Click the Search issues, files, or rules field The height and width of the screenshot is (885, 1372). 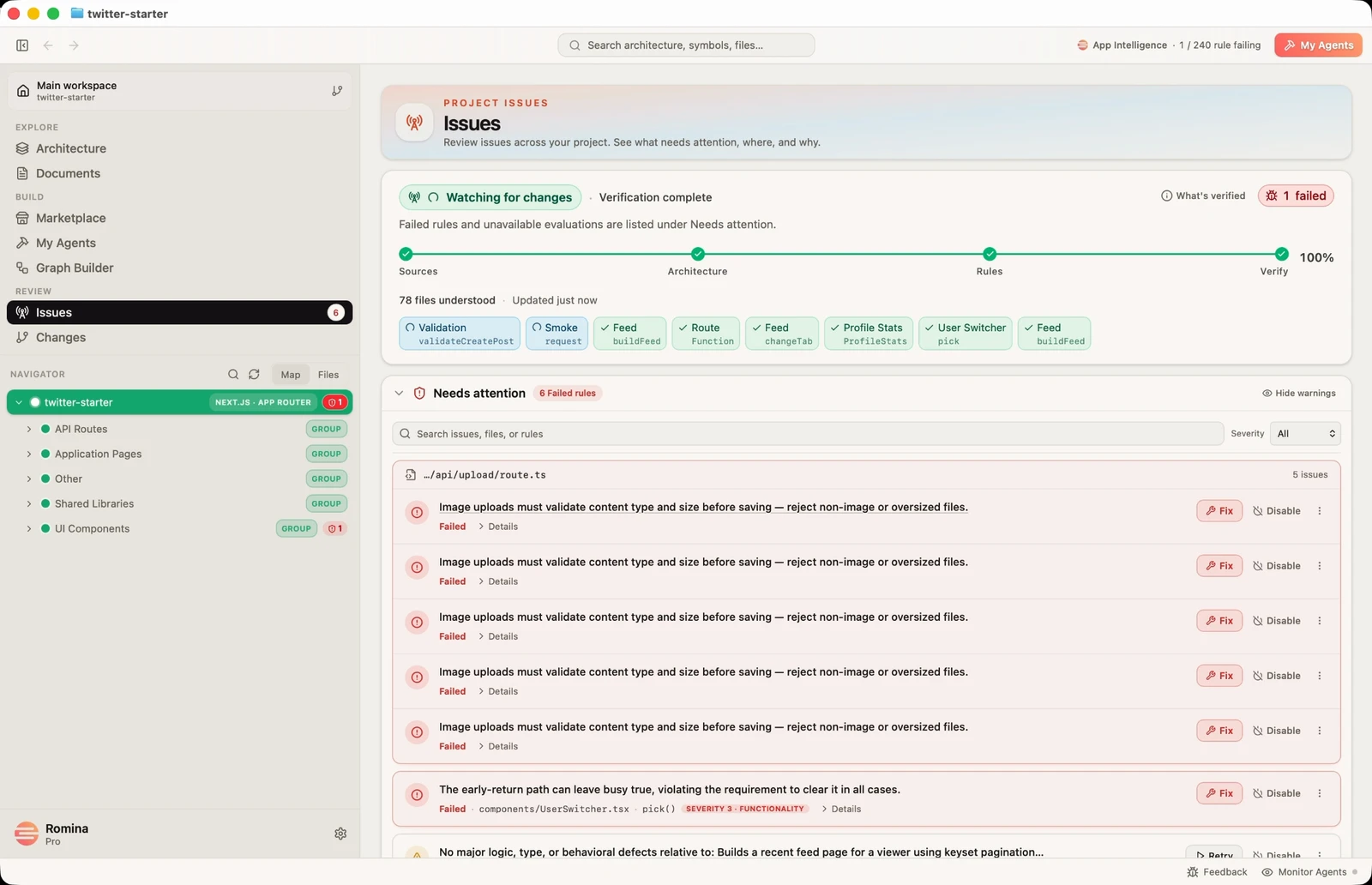pos(808,434)
